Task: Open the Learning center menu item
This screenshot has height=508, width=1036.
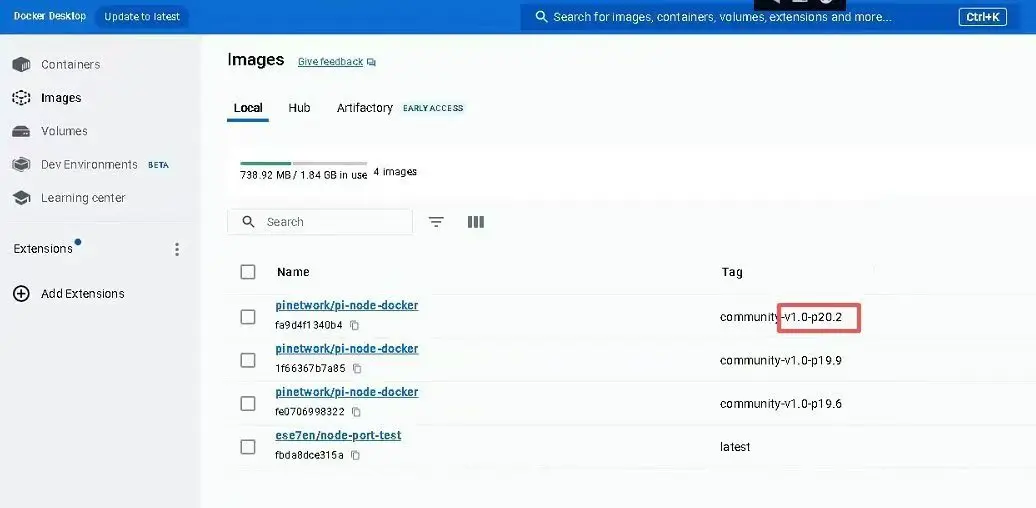Action: click(83, 198)
